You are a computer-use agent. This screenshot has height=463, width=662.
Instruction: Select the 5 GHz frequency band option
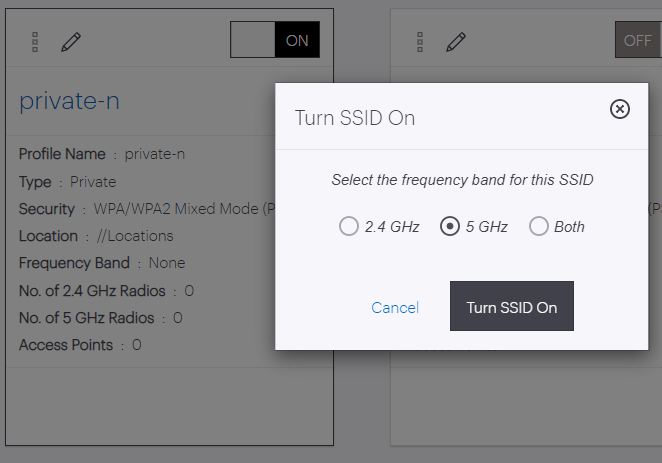coord(450,226)
